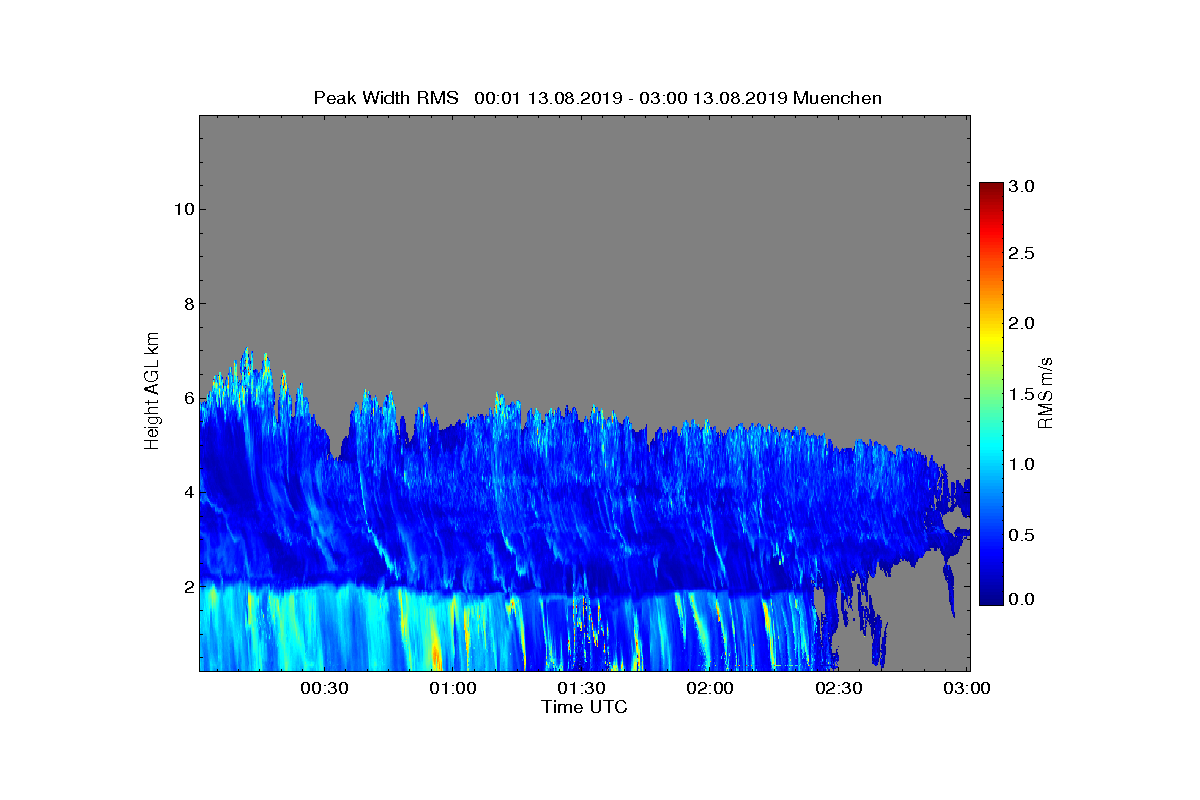Click the plot title 'Peak Width RMS'
The width and height of the screenshot is (1200, 800).
(x=386, y=98)
